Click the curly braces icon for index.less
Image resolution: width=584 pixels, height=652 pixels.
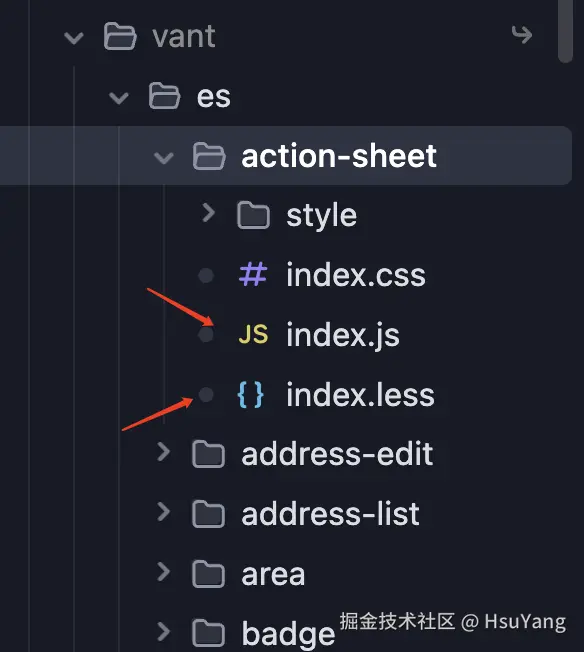[250, 394]
